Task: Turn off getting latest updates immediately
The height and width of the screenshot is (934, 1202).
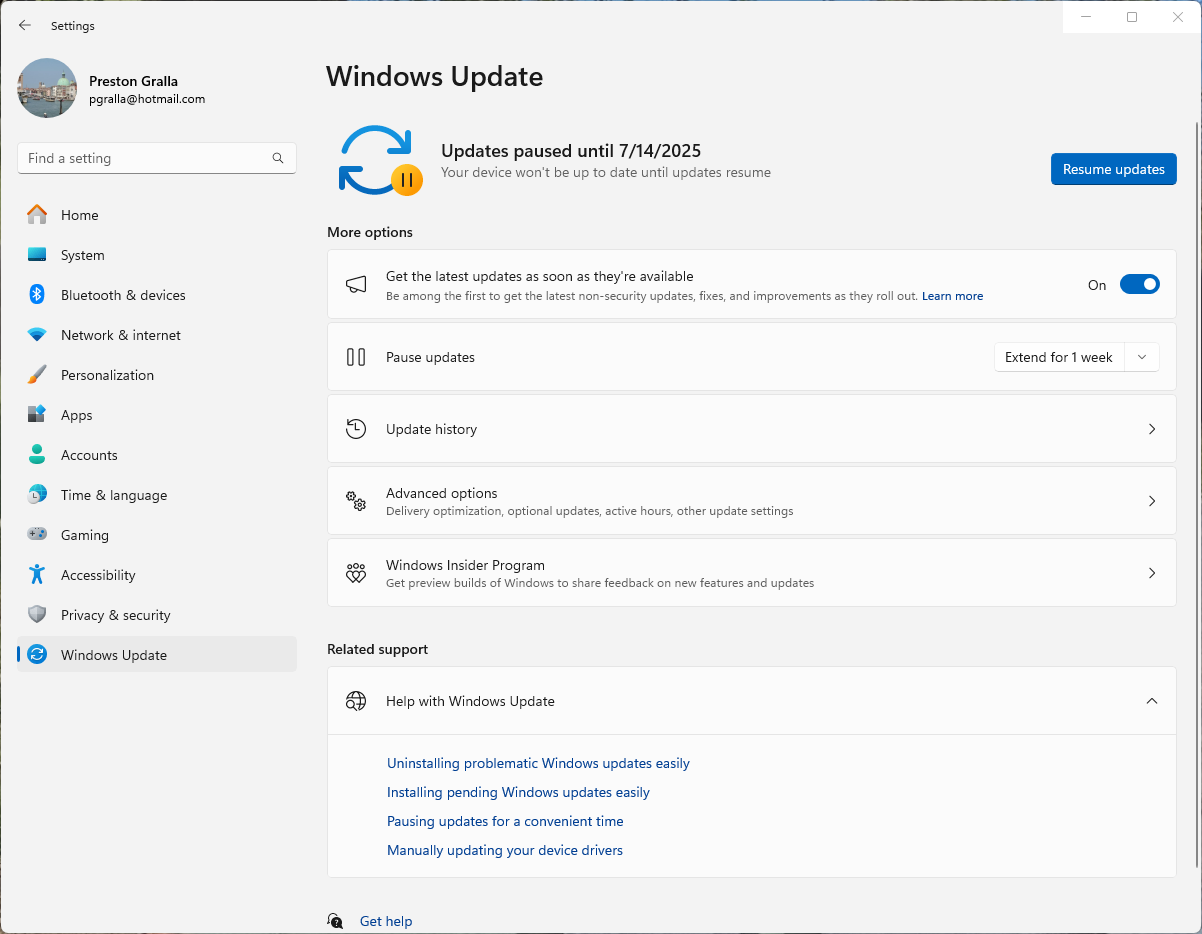Action: (x=1139, y=284)
